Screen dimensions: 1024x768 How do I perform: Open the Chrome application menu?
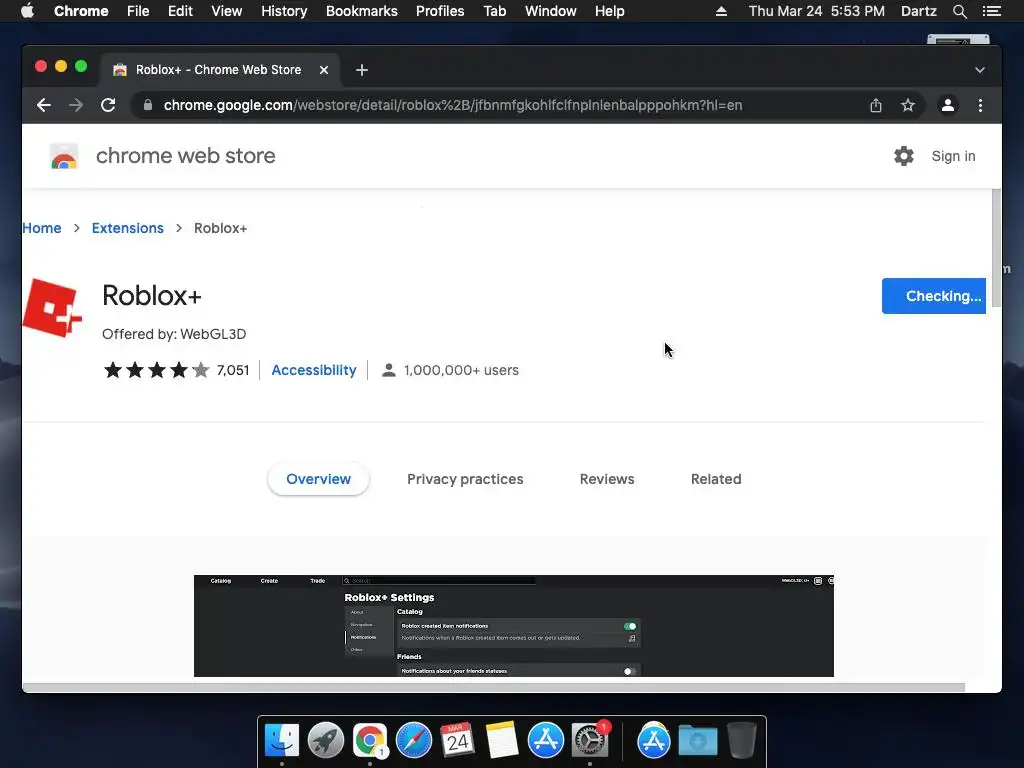(x=81, y=11)
